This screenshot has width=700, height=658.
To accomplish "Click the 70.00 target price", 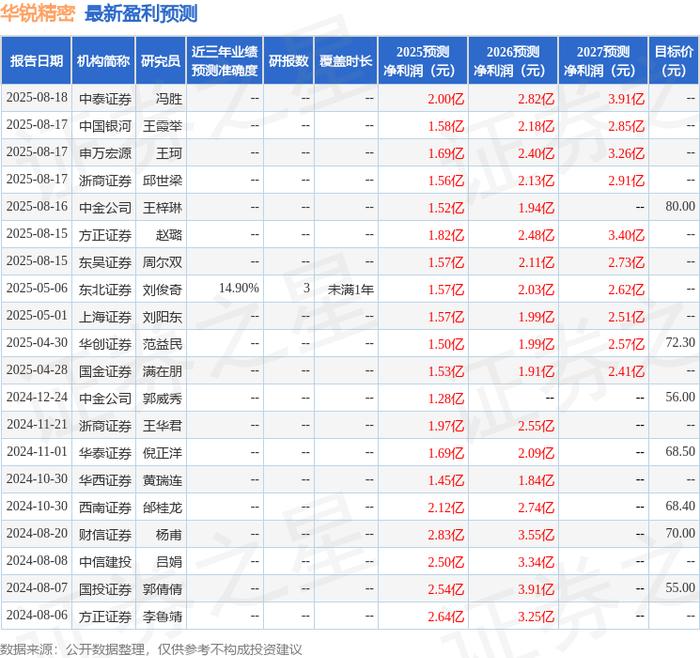I will (680, 533).
